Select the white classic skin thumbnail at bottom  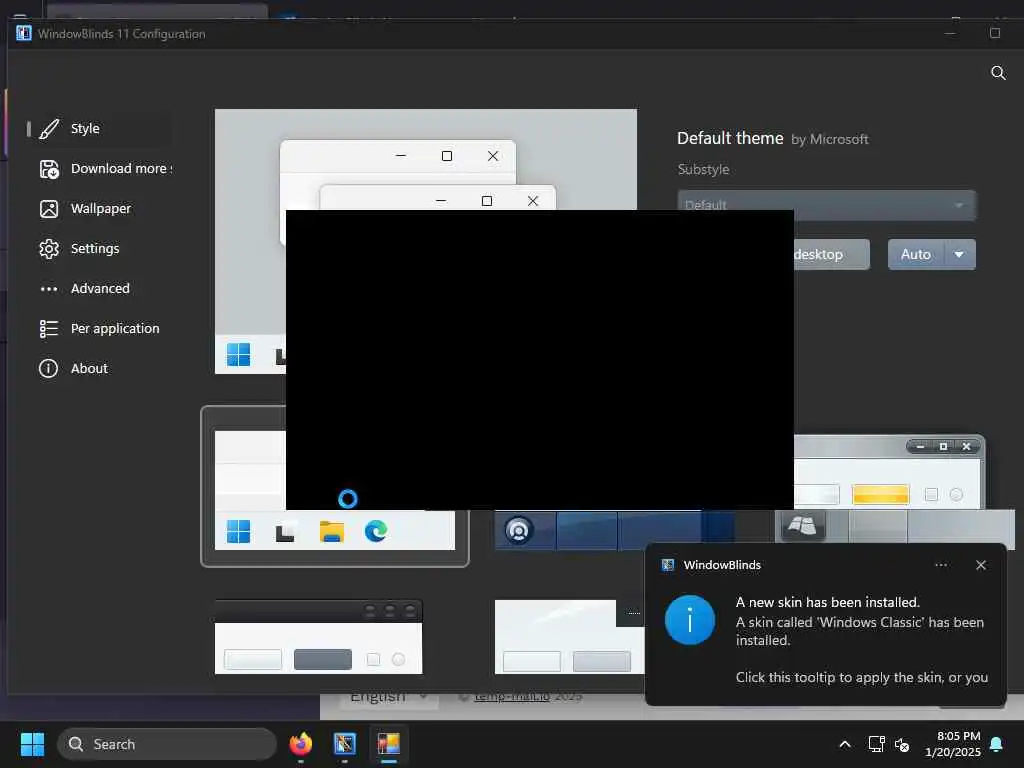[x=569, y=637]
